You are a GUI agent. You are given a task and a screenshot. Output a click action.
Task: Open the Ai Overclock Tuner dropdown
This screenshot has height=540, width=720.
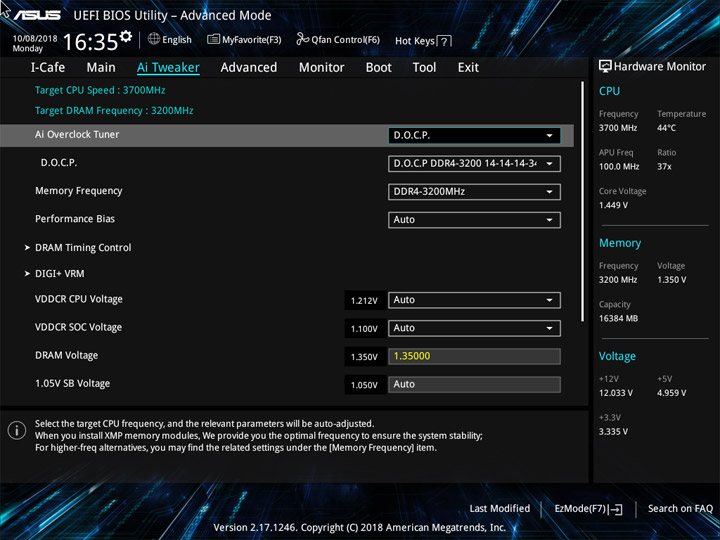coord(474,135)
